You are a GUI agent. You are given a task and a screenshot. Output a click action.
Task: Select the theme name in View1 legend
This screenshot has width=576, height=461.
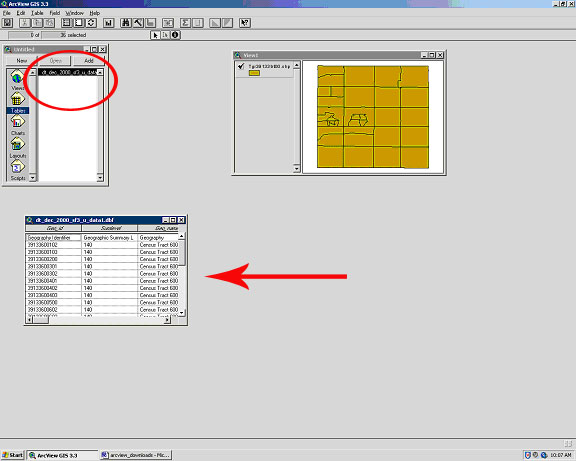click(269, 66)
